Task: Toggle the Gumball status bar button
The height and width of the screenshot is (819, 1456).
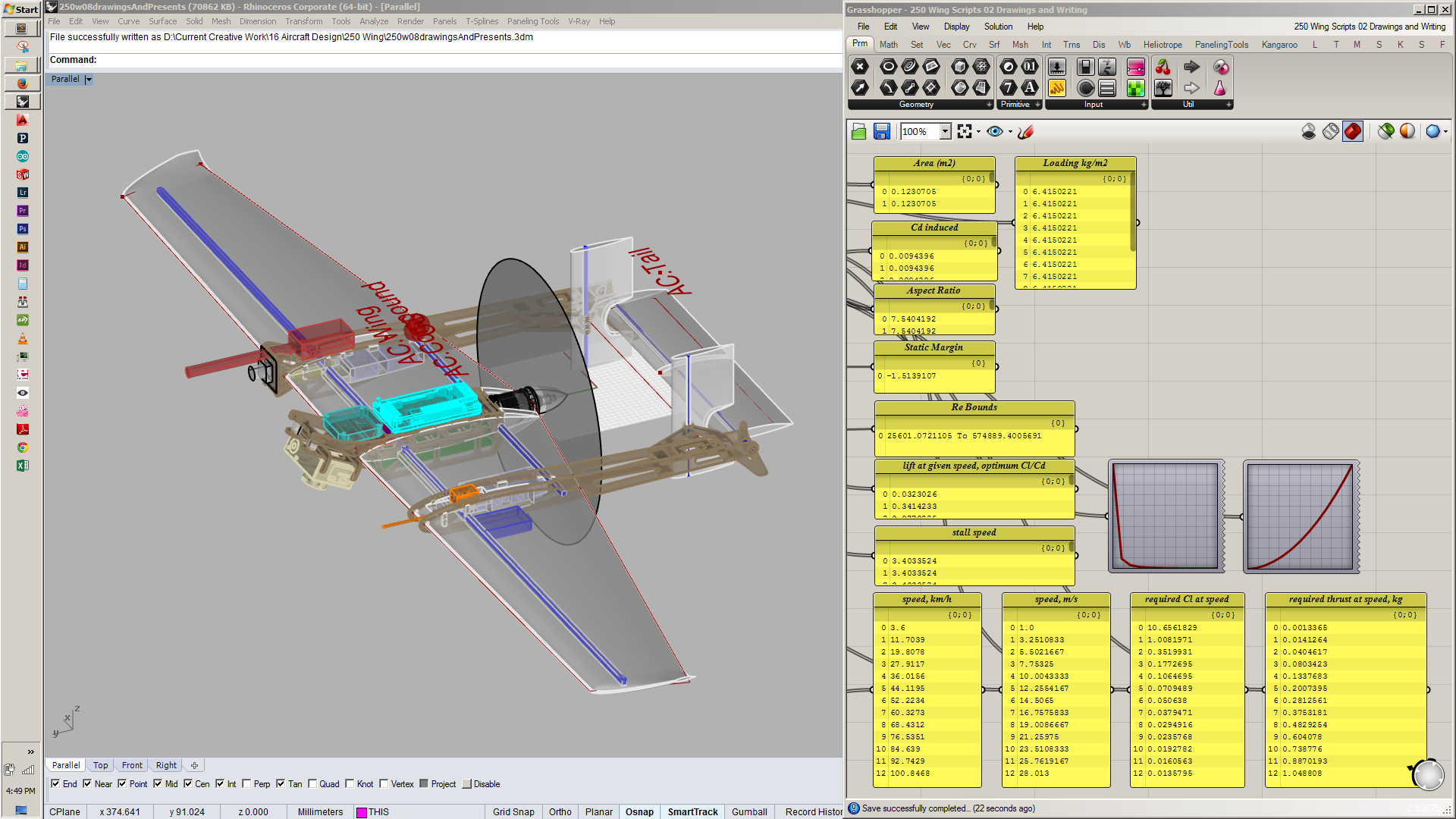Action: (x=748, y=811)
